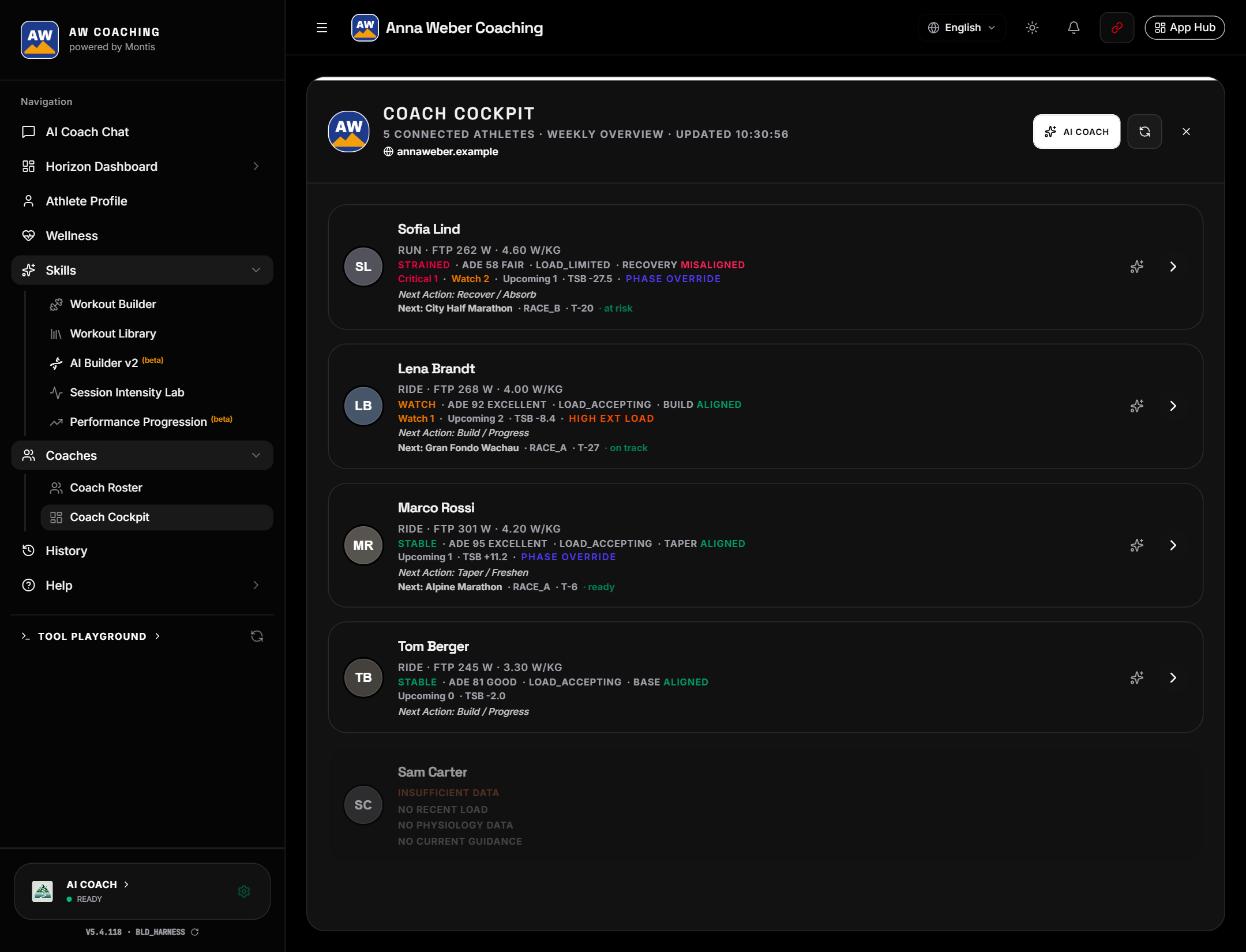The height and width of the screenshot is (952, 1246).
Task: Open AI Coach Chat
Action: click(142, 132)
